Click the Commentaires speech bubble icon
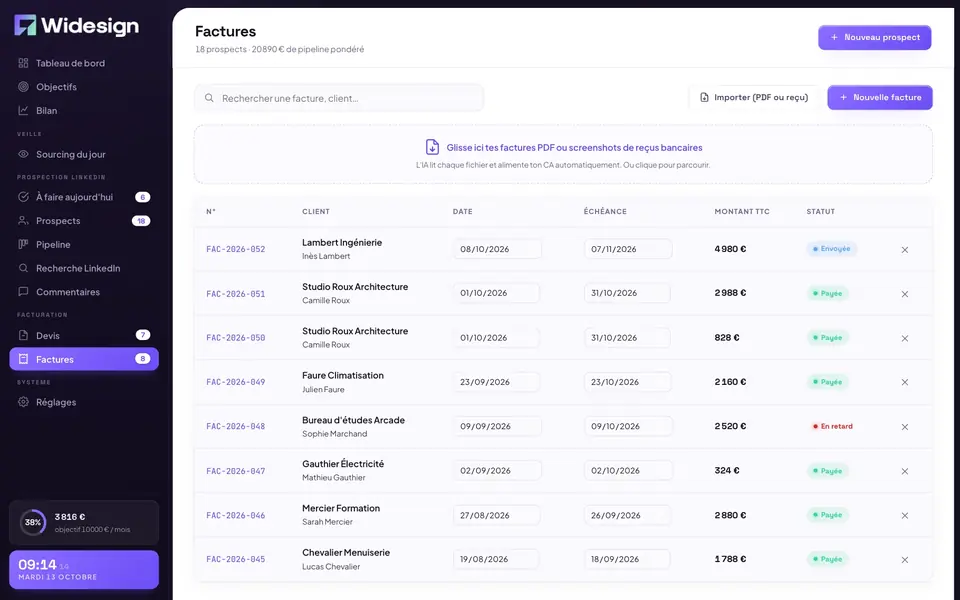The height and width of the screenshot is (600, 960). [x=23, y=292]
